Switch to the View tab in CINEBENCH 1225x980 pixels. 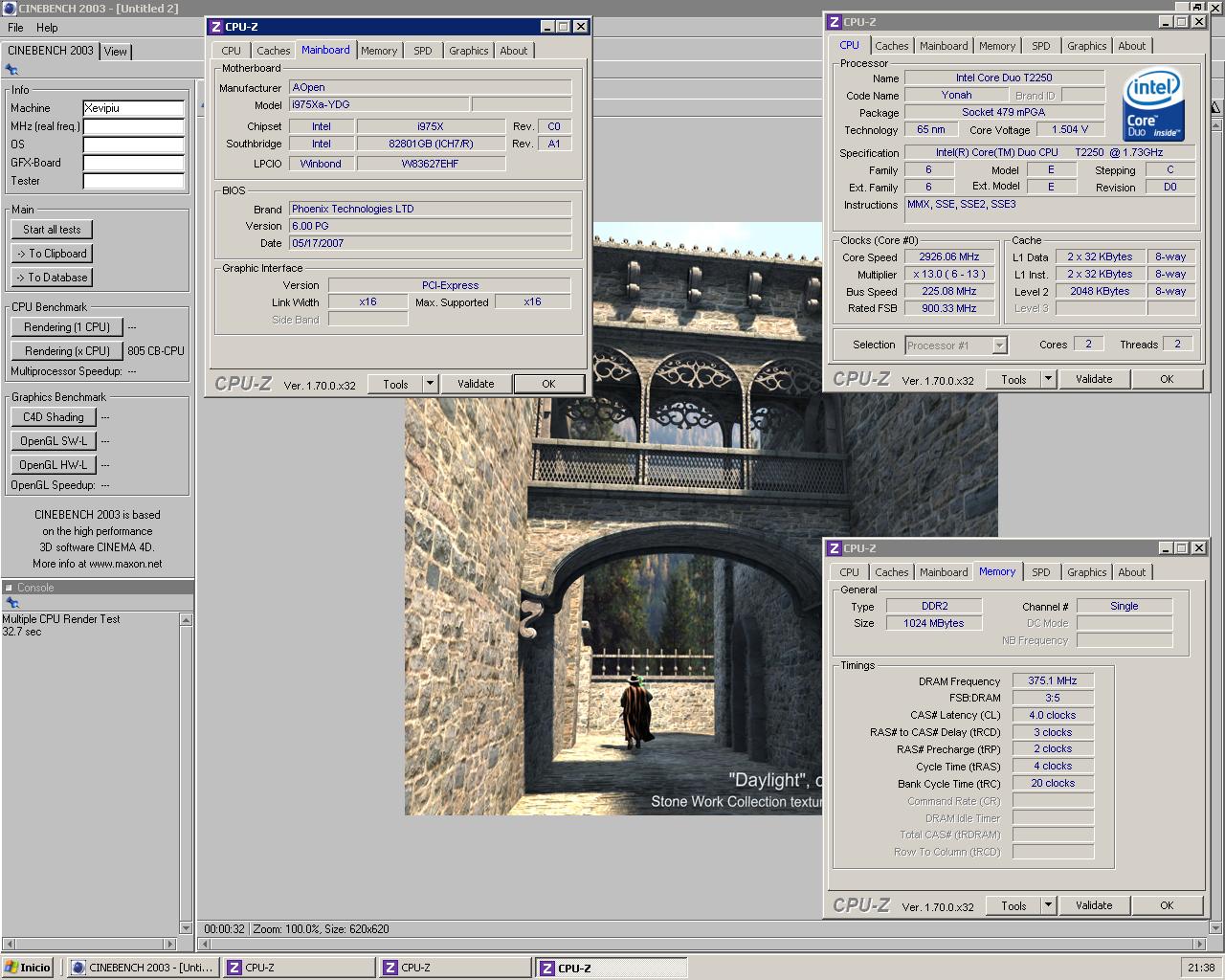pos(116,52)
